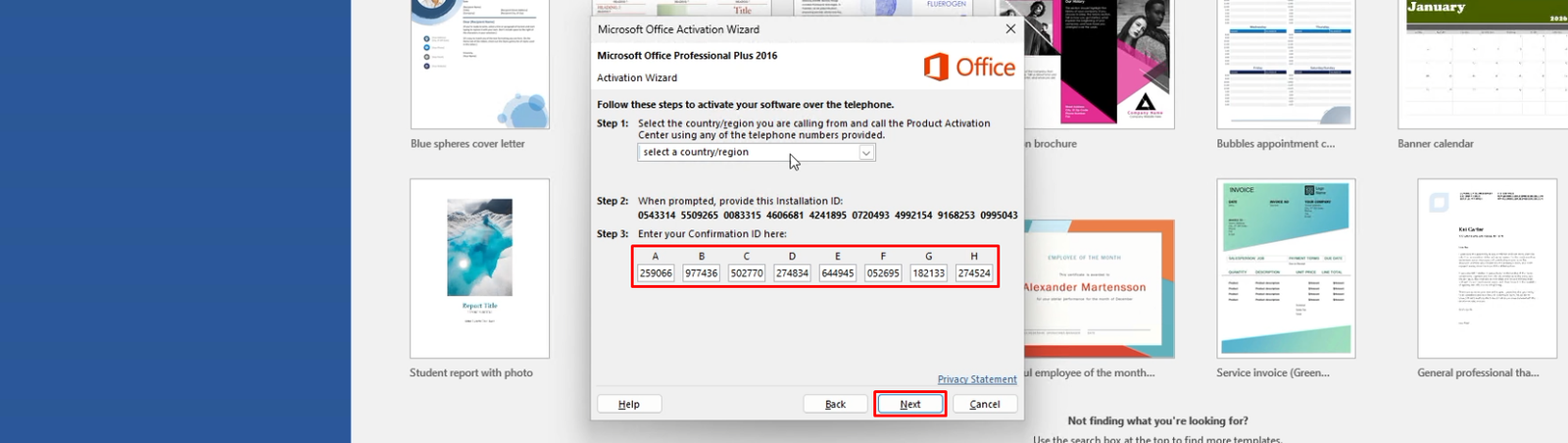Viewport: 1568px width, 443px height.
Task: Click Confirmation ID field E
Action: pyautogui.click(x=838, y=273)
